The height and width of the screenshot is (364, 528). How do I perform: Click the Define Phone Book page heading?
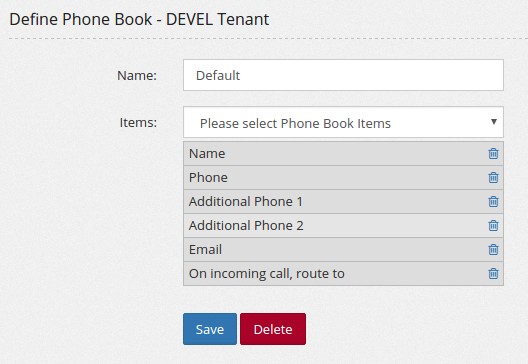[x=139, y=19]
